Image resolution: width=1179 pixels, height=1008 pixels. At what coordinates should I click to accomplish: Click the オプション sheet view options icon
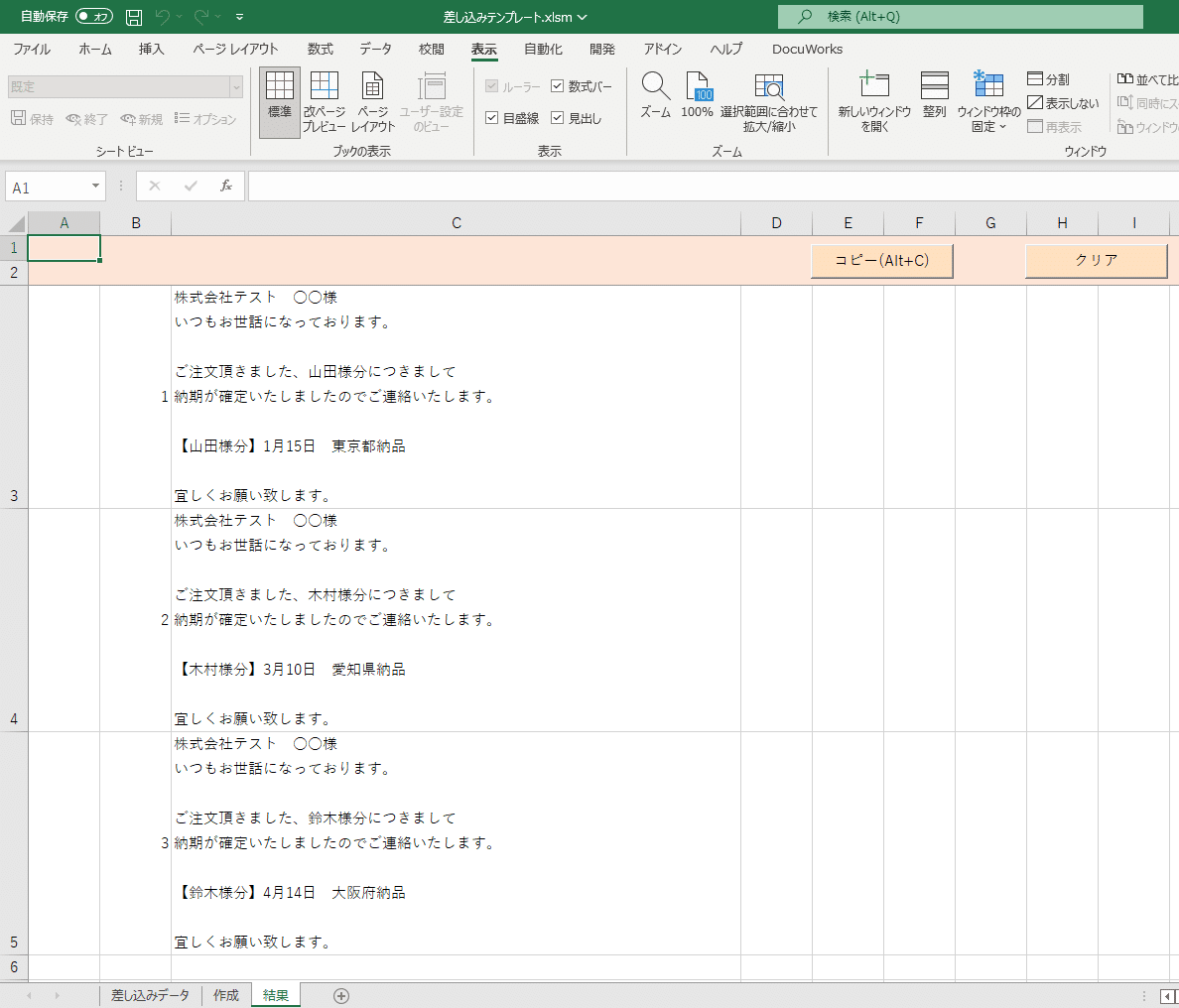click(204, 119)
